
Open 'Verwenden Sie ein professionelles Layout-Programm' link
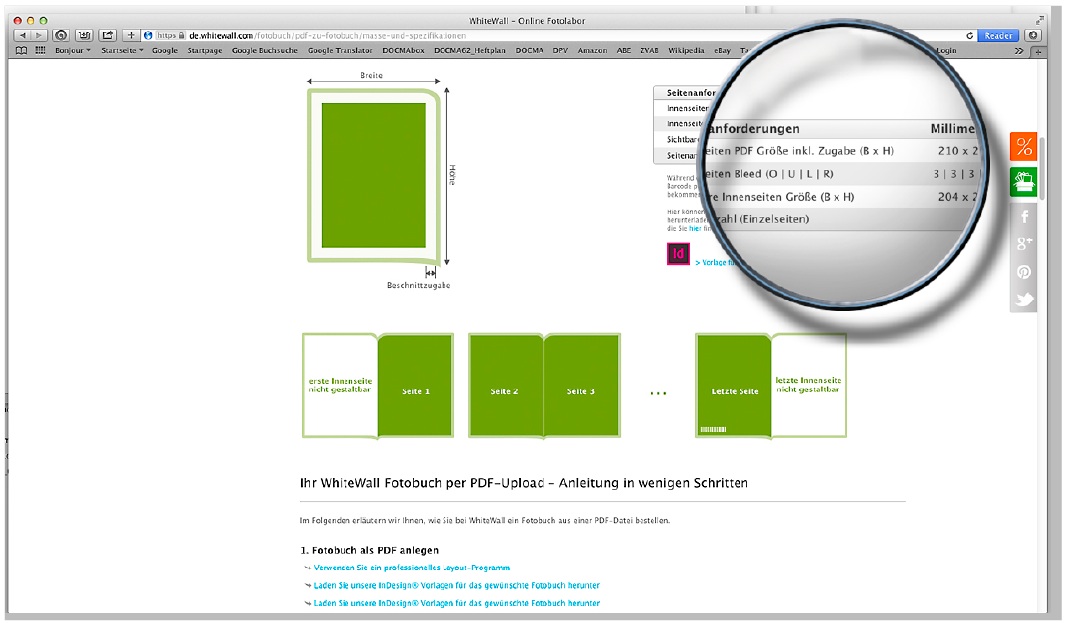(412, 567)
